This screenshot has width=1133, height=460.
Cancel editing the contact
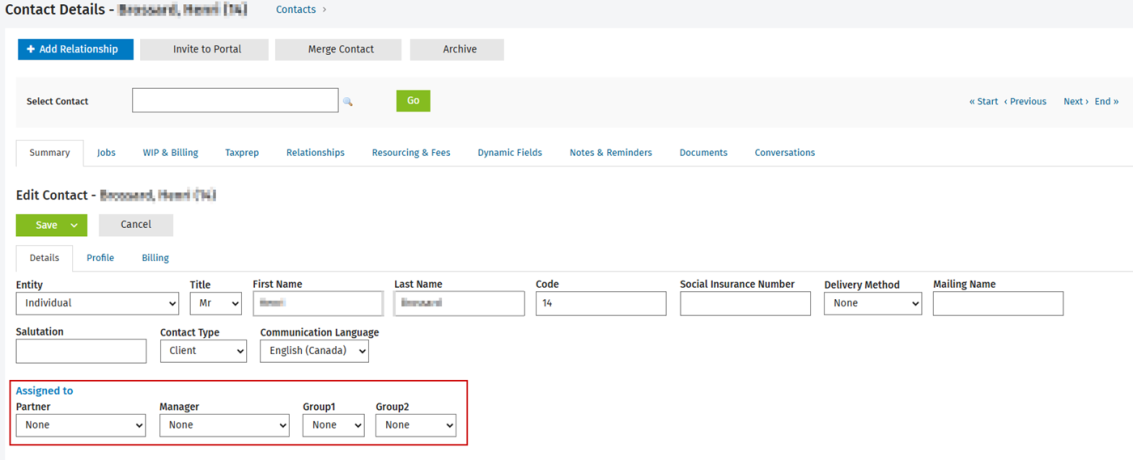tap(136, 225)
